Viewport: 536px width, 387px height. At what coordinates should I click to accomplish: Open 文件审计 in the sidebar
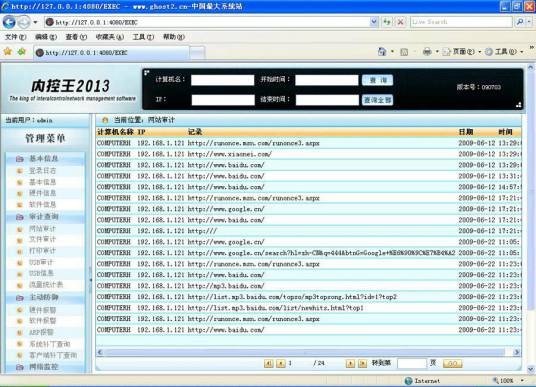[42, 239]
